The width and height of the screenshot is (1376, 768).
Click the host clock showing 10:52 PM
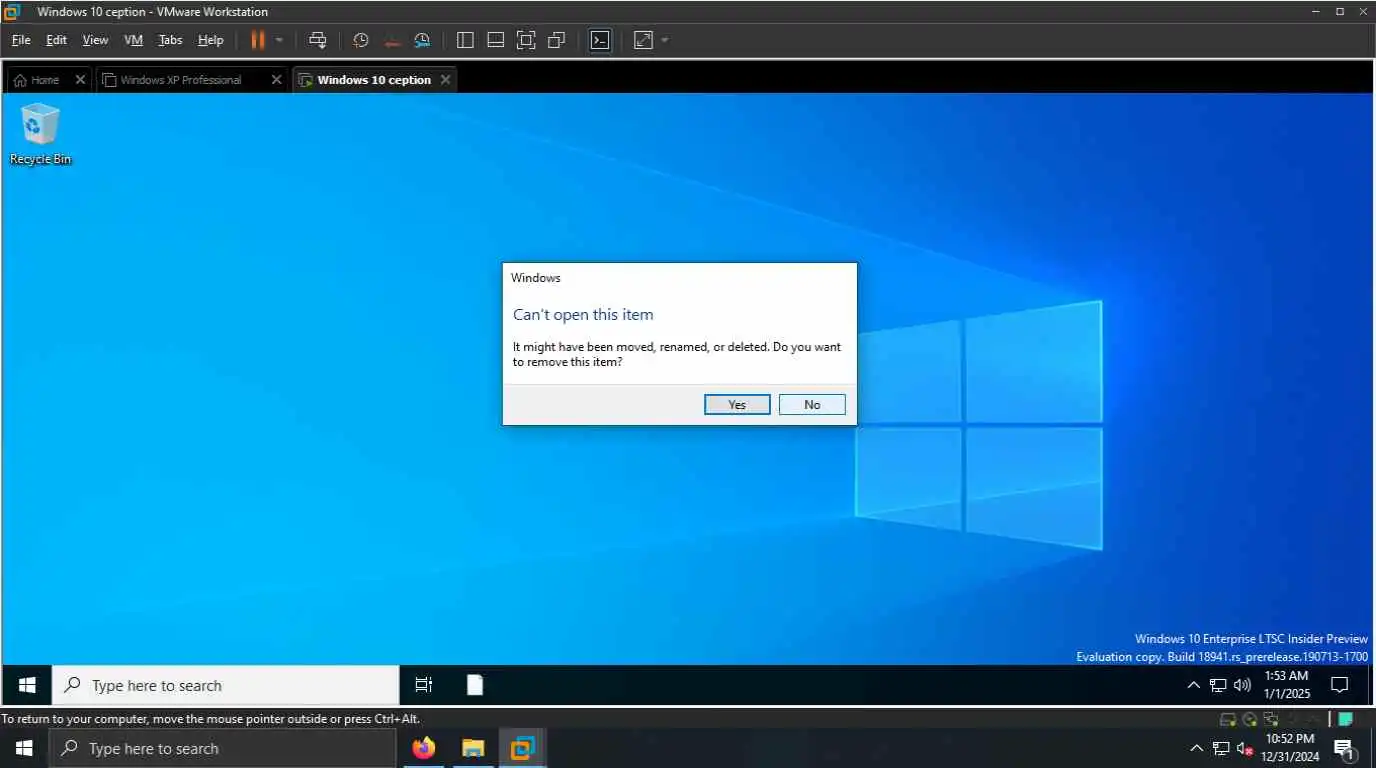[1290, 748]
